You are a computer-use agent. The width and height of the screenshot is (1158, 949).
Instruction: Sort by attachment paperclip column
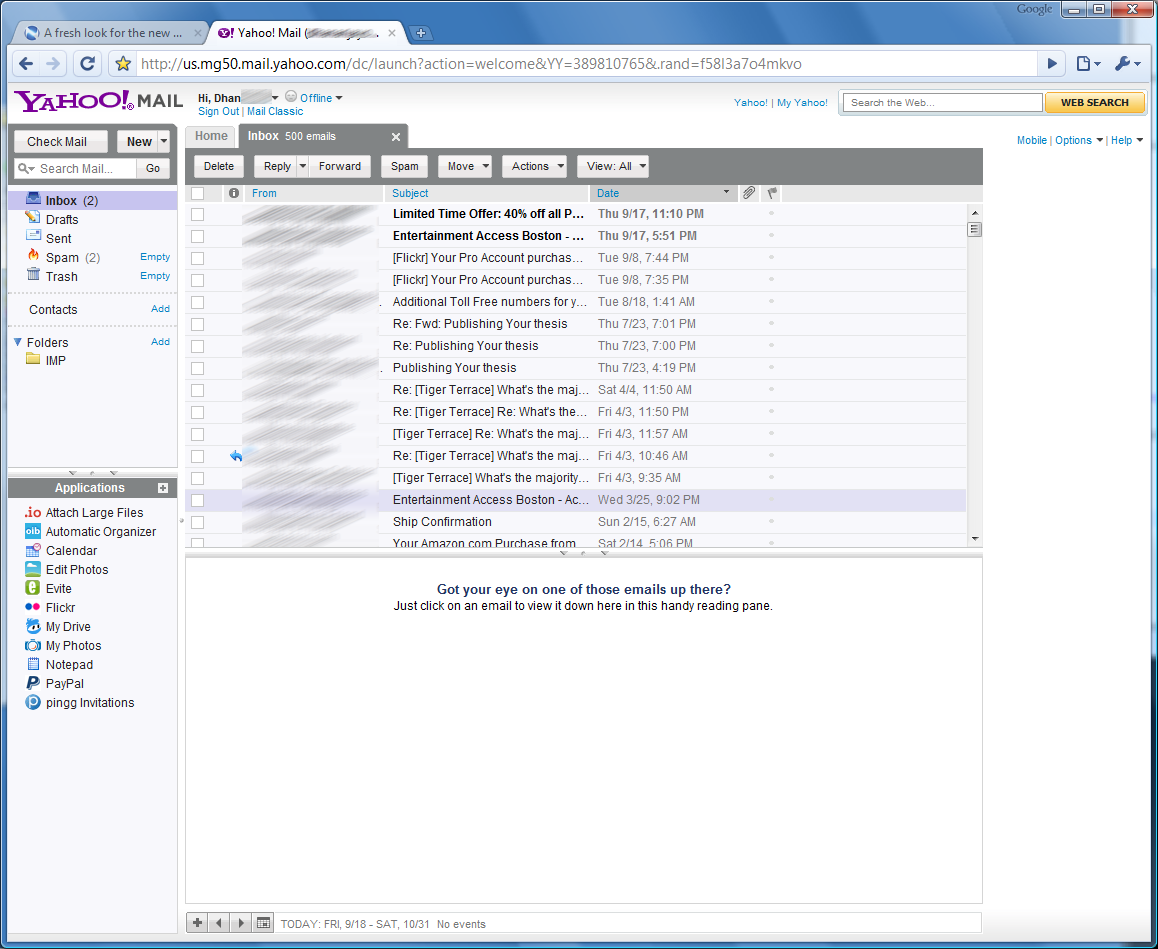pyautogui.click(x=748, y=193)
